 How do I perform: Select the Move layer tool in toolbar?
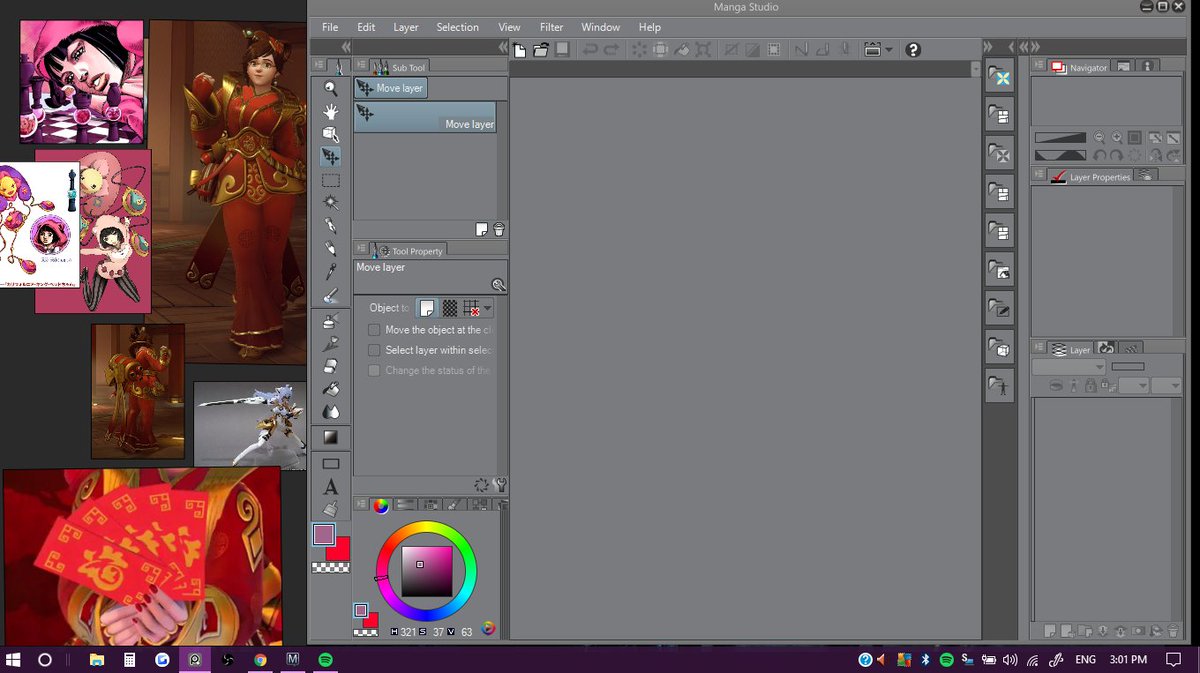[x=330, y=157]
